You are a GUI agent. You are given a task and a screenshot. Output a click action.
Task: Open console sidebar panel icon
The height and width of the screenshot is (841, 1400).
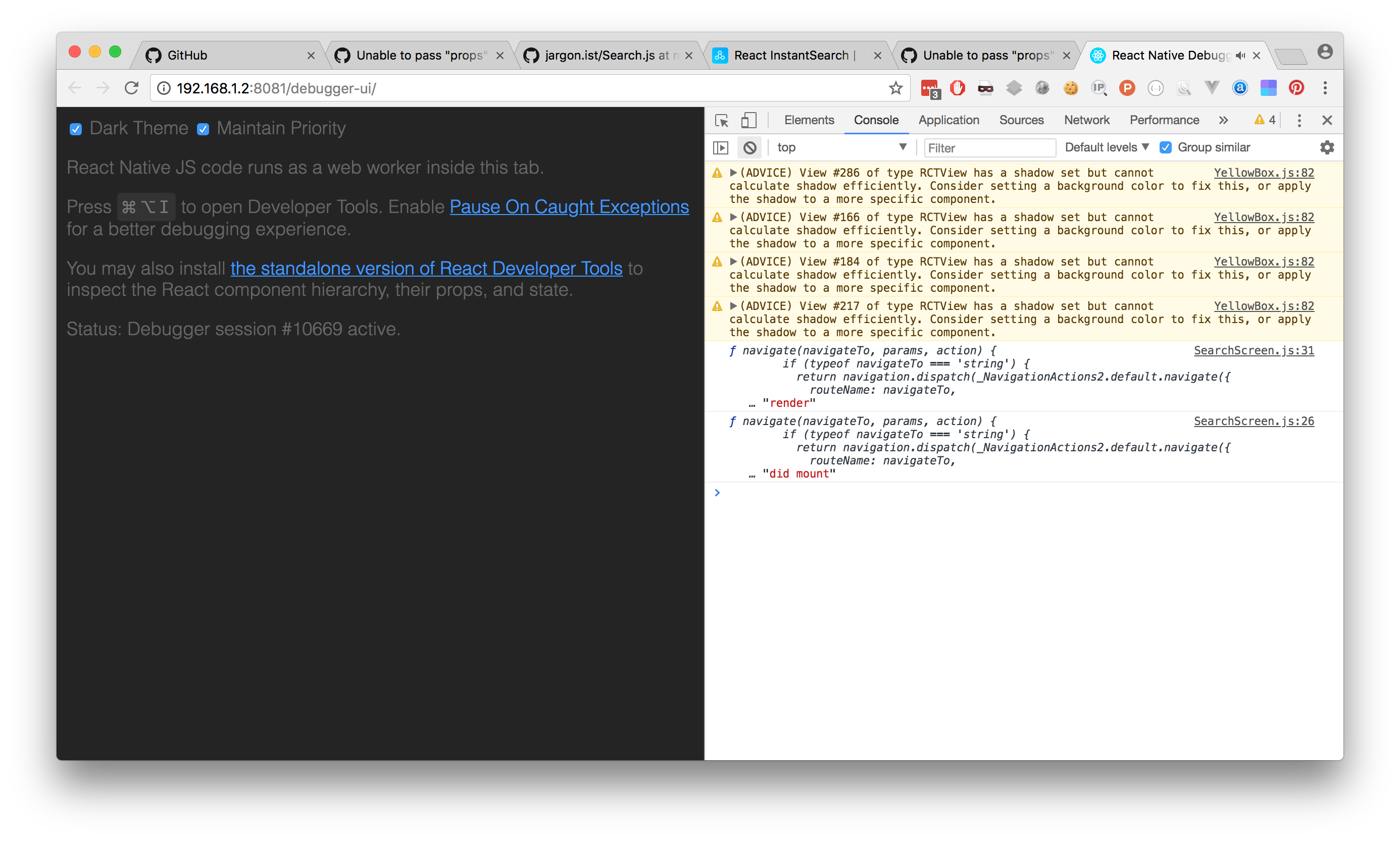coord(720,147)
